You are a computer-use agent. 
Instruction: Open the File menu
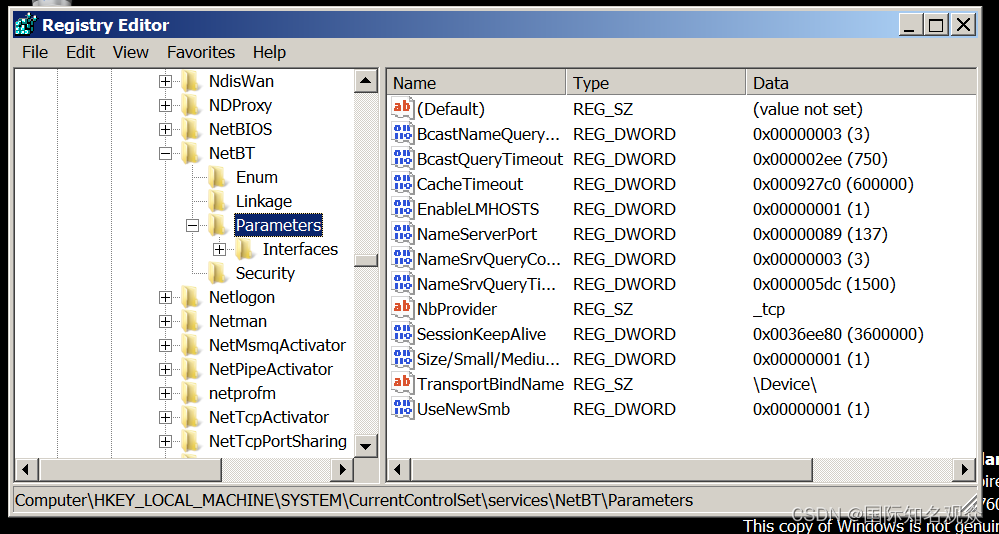[35, 52]
